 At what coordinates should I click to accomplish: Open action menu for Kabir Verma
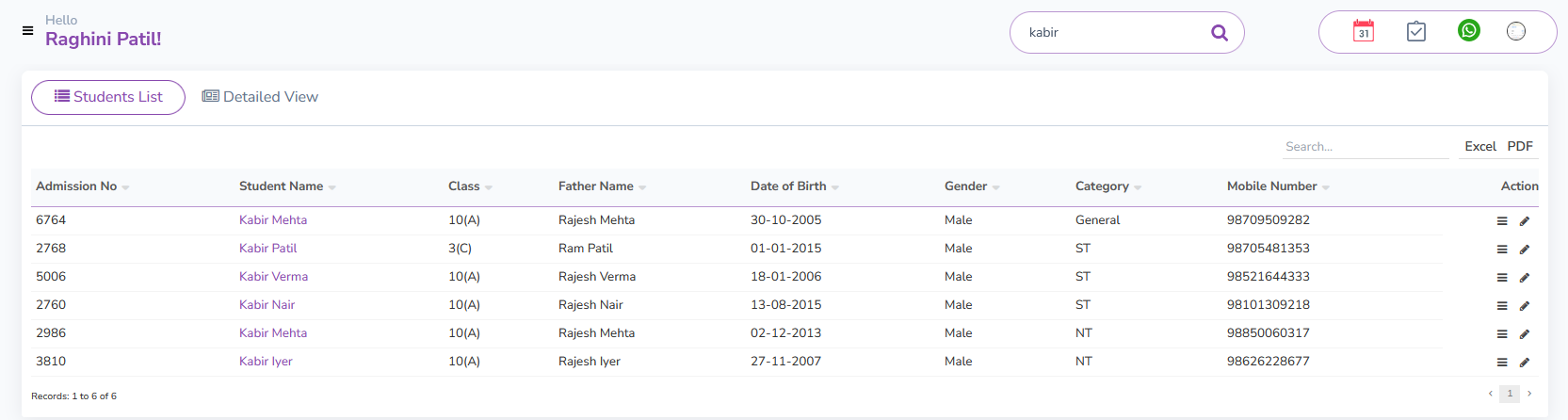click(x=1502, y=278)
